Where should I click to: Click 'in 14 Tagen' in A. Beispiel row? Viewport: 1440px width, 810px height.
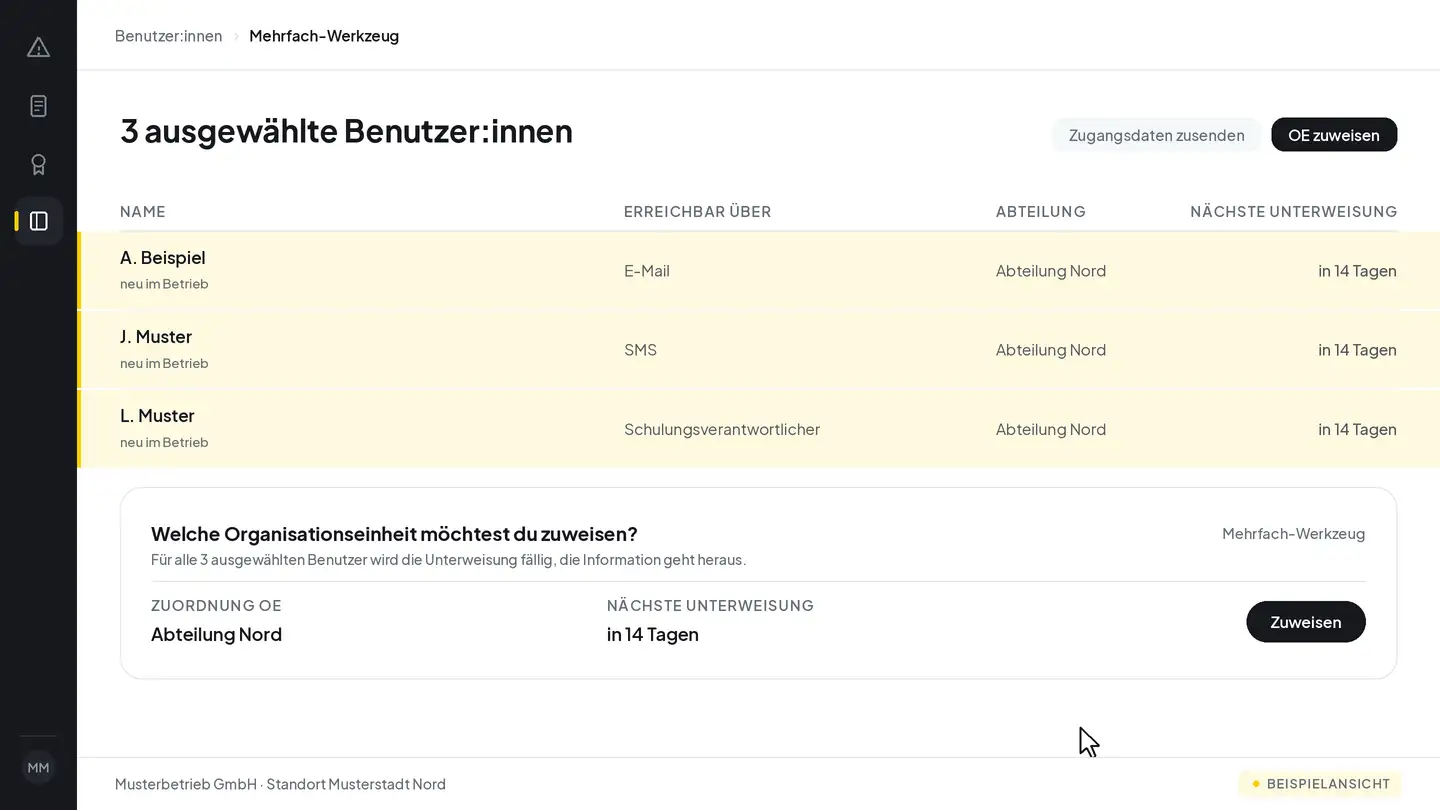(1357, 271)
